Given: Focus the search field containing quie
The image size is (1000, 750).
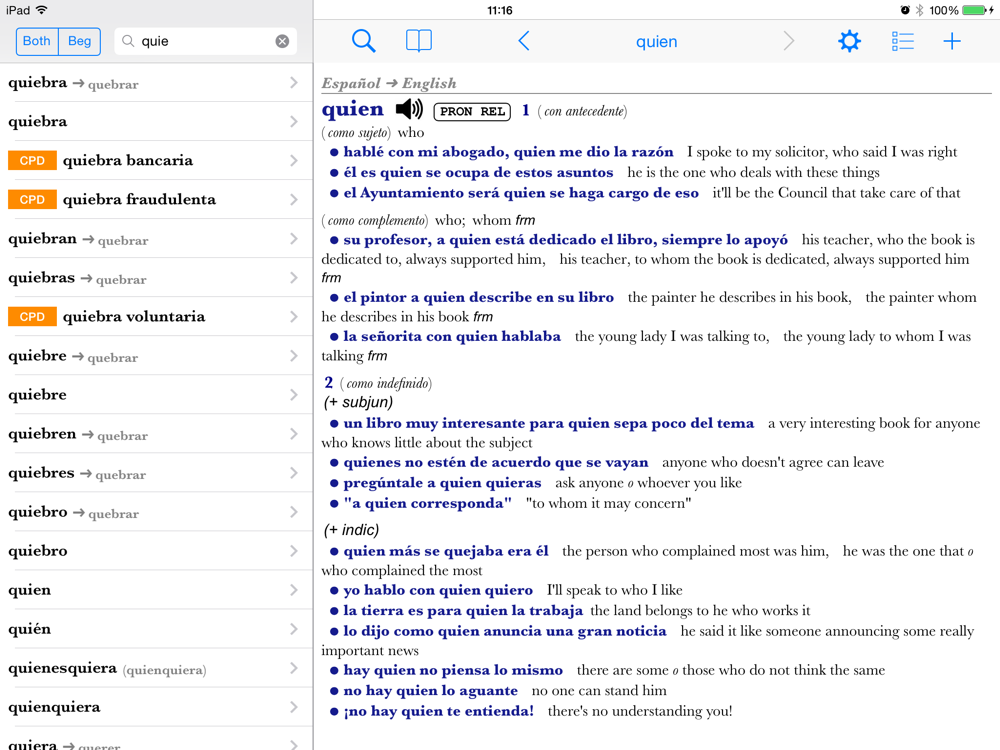Looking at the screenshot, I should (x=205, y=41).
